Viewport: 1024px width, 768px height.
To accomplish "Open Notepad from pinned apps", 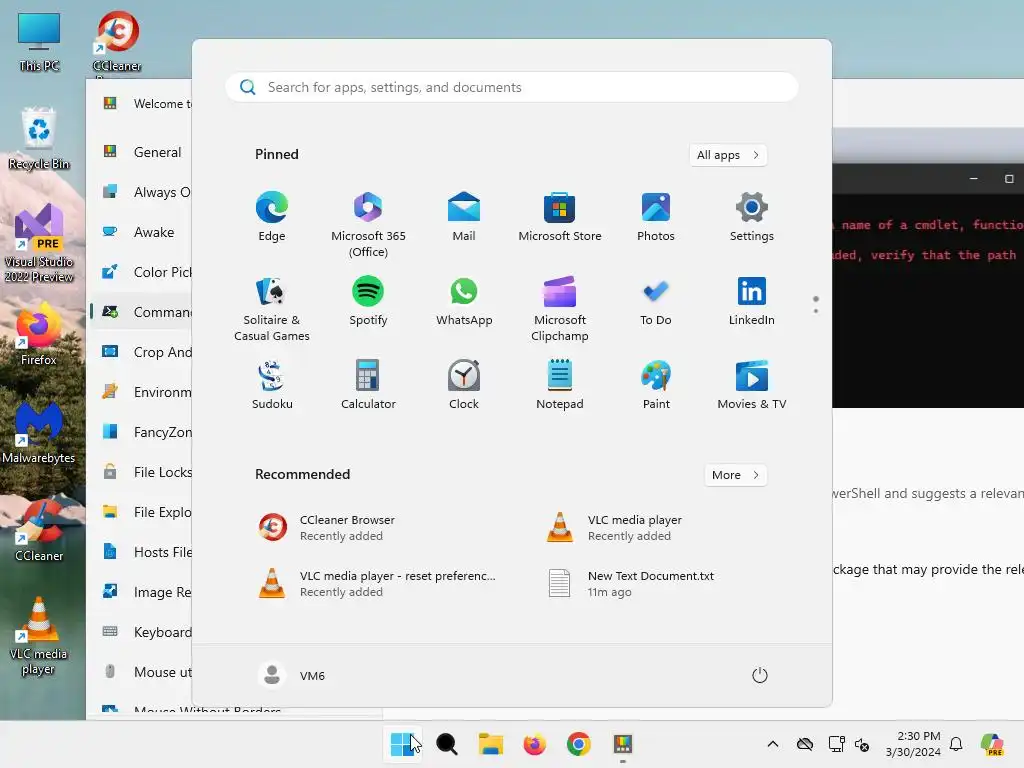I will point(560,385).
